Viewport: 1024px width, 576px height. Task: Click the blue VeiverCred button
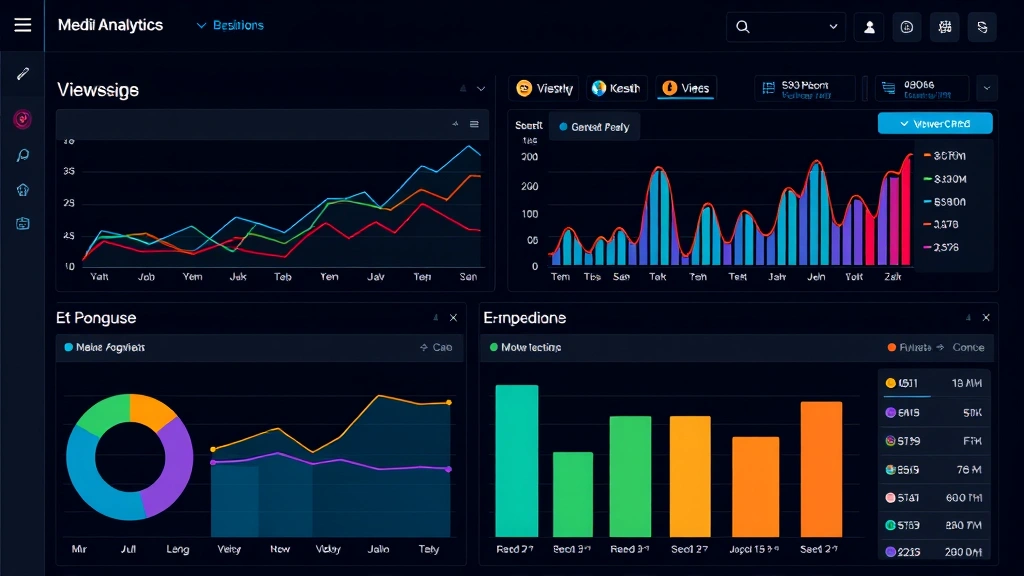pyautogui.click(x=934, y=122)
